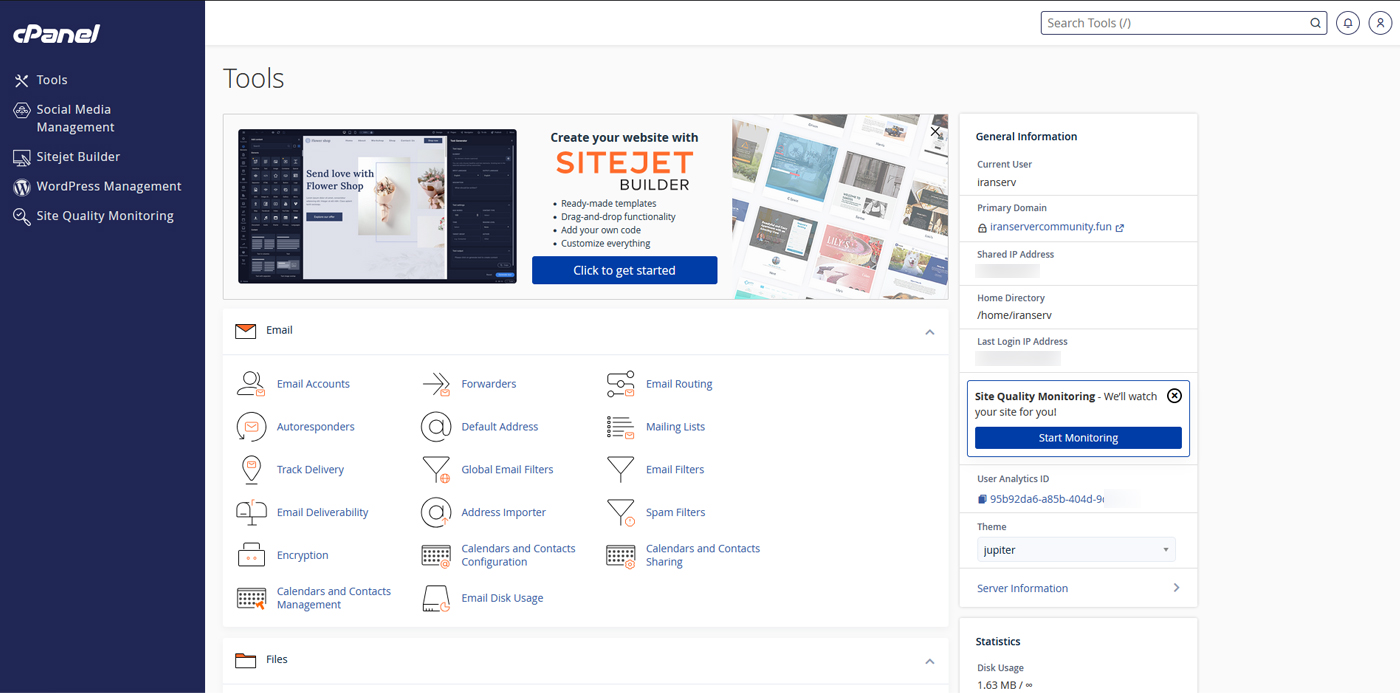This screenshot has width=1400, height=693.
Task: Select Sitejet Builder in the sidebar
Action: pos(78,157)
